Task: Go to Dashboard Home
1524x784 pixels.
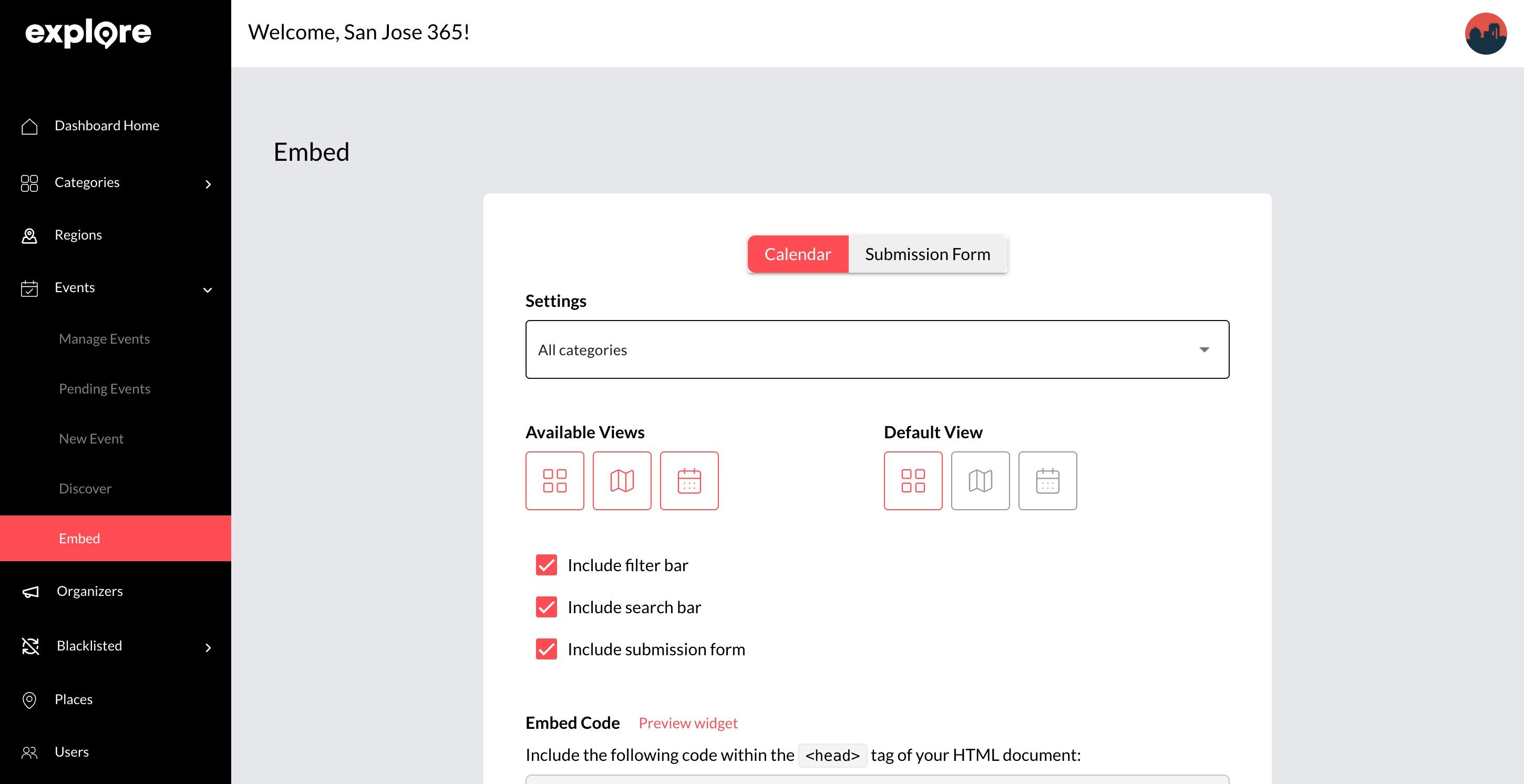Action: point(107,126)
